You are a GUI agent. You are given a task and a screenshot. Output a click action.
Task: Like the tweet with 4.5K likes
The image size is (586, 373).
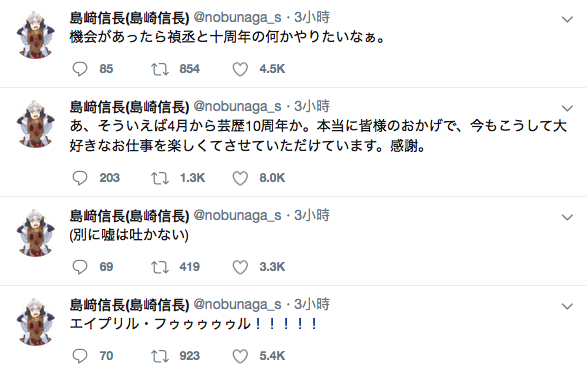240,69
